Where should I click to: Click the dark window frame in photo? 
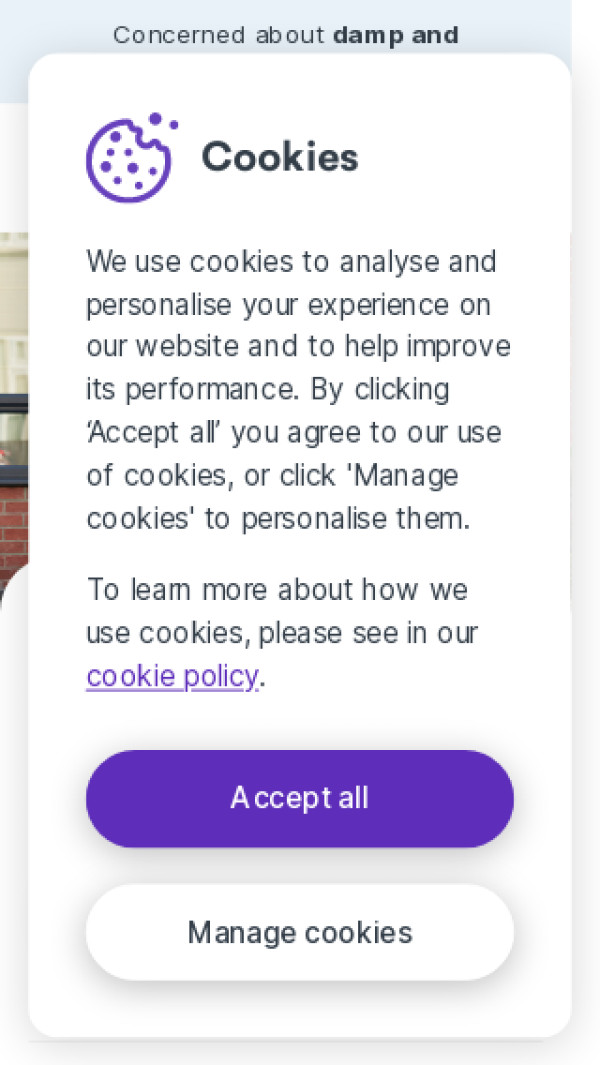tap(13, 402)
